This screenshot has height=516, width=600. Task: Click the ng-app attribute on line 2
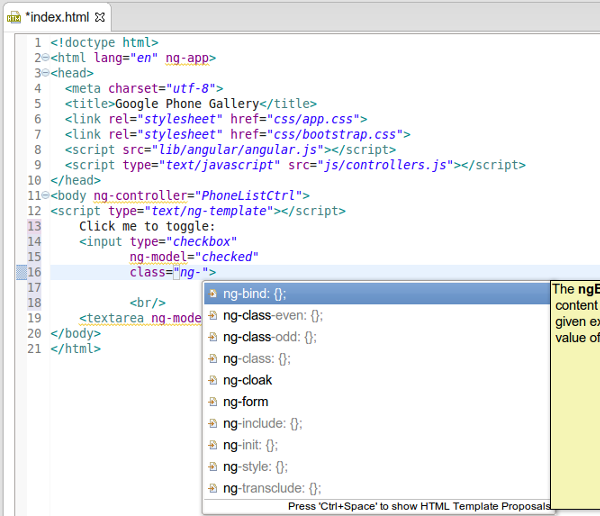(x=187, y=58)
